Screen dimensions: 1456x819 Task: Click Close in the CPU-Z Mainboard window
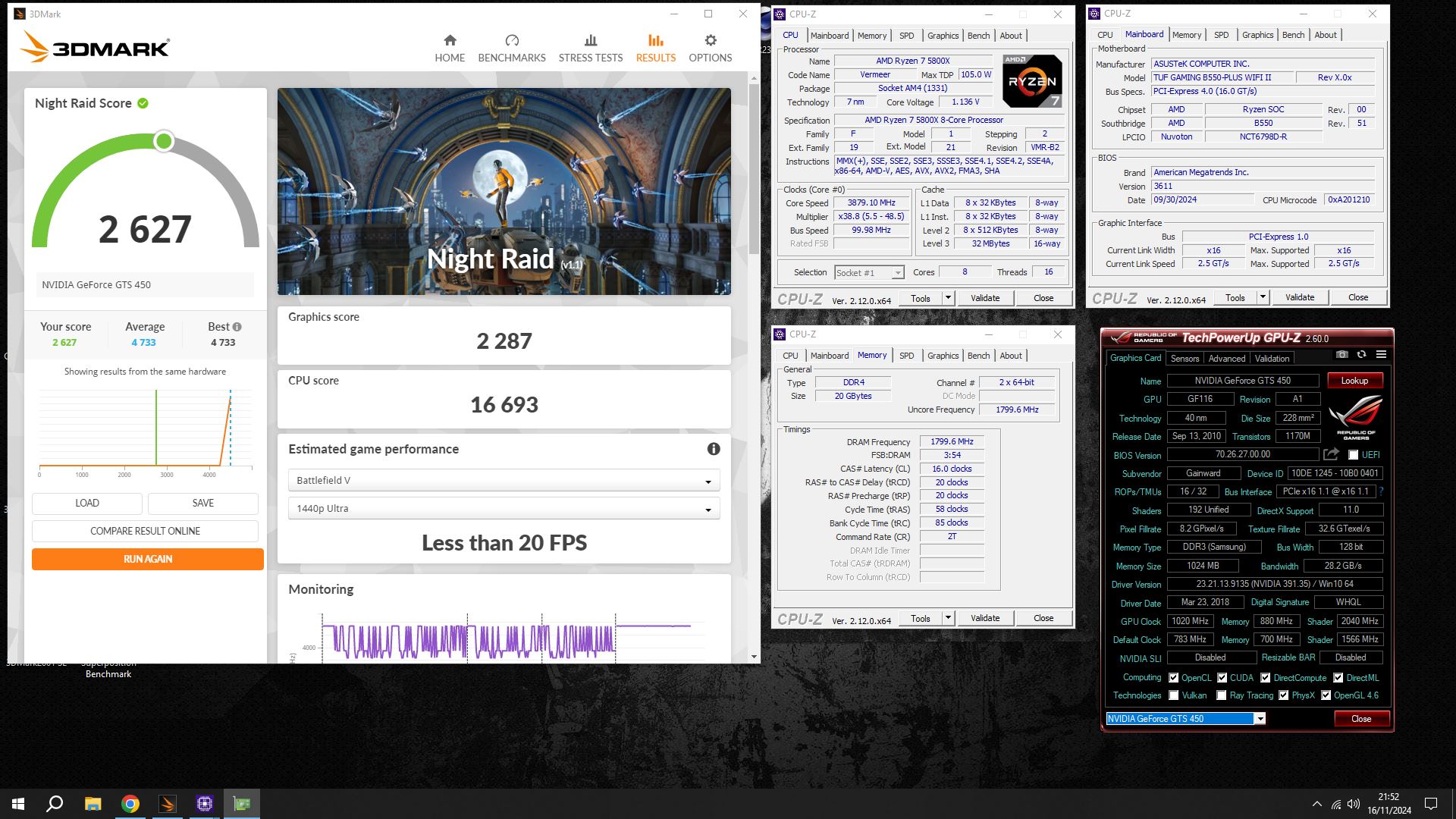click(x=1358, y=297)
